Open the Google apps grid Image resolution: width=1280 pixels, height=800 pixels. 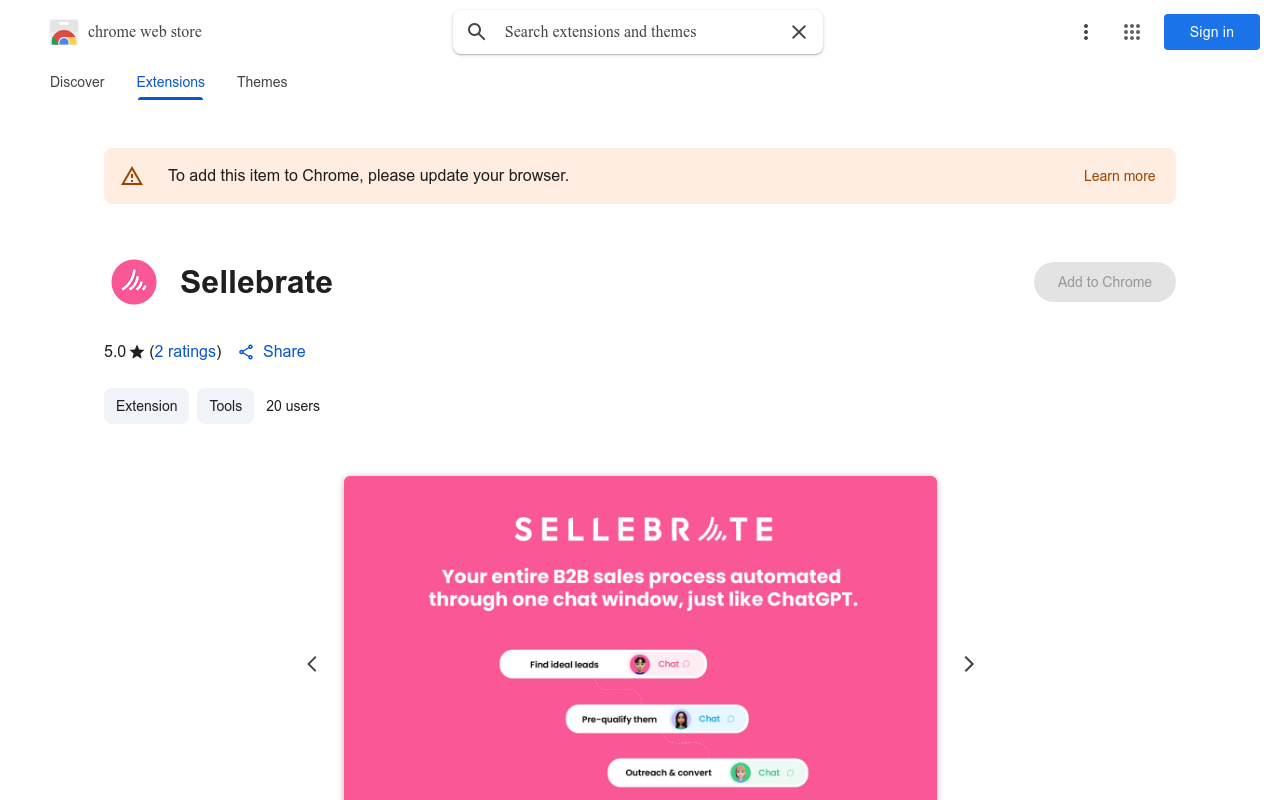[1132, 32]
